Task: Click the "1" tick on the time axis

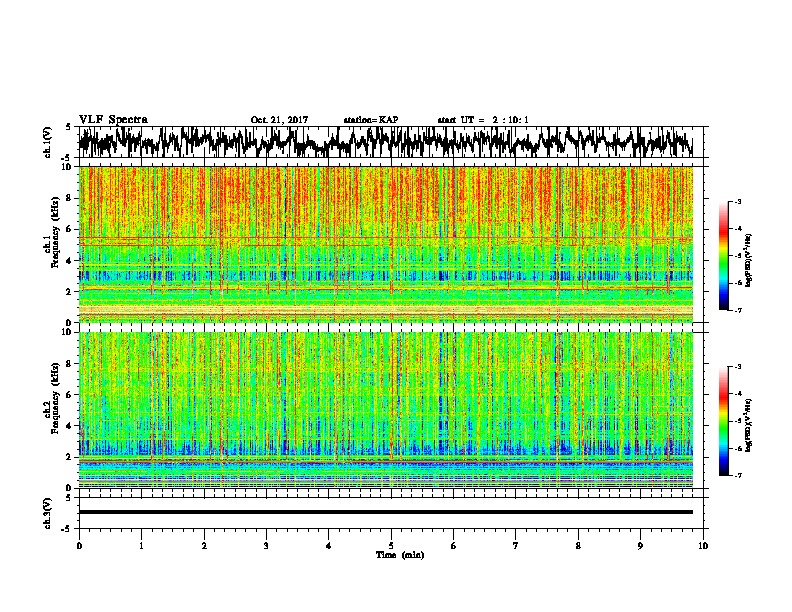Action: (141, 545)
